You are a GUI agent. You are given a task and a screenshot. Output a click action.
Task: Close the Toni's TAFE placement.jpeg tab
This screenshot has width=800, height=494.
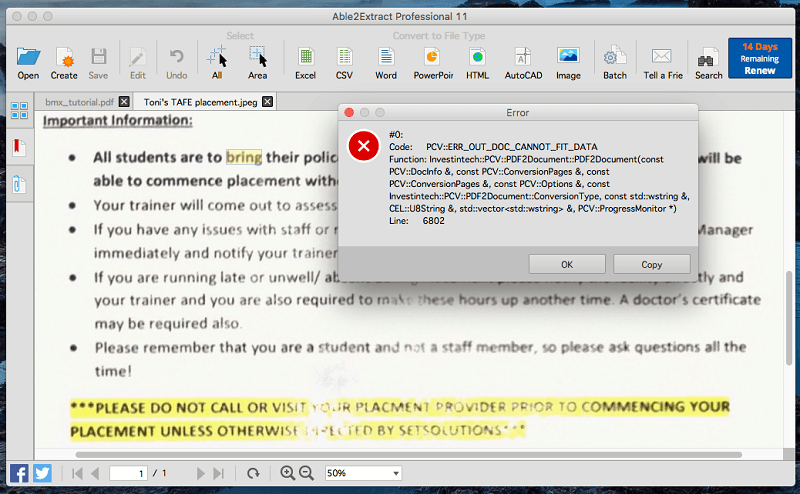coord(267,102)
